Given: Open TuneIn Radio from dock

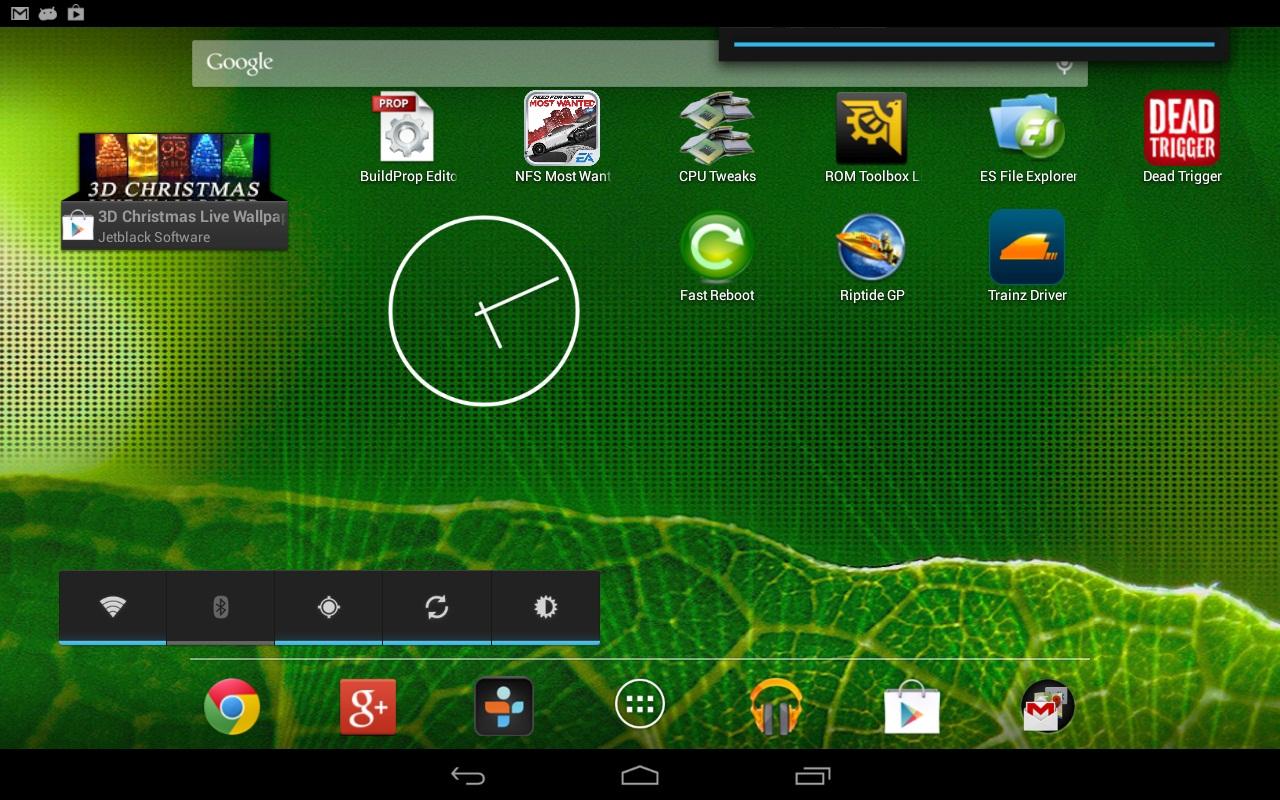Looking at the screenshot, I should [x=504, y=707].
